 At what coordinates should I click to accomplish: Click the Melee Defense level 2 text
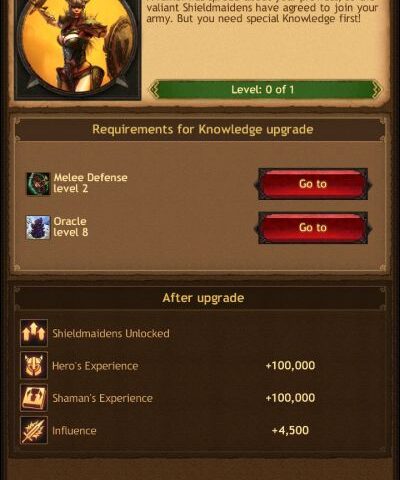tap(90, 183)
